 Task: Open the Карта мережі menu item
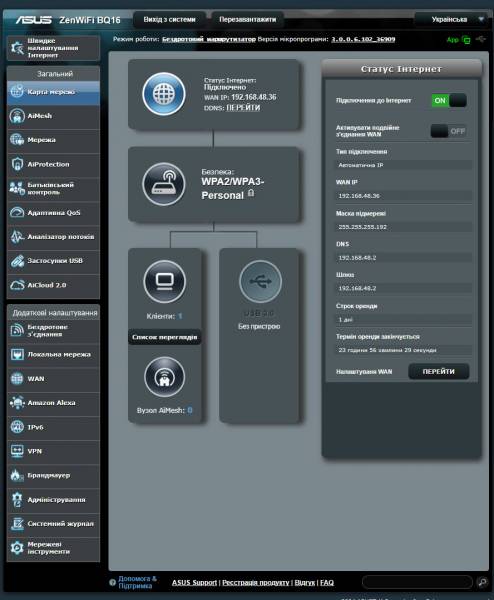click(x=53, y=92)
